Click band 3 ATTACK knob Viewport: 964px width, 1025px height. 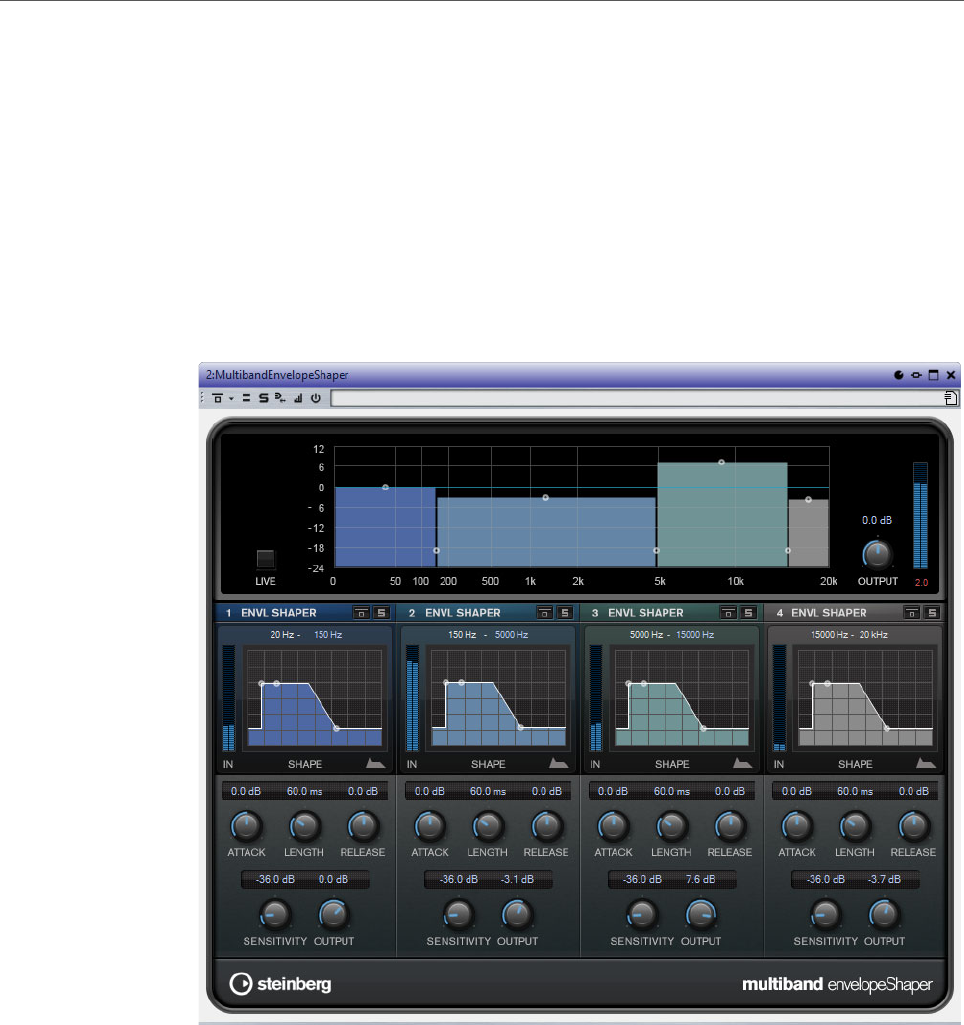point(613,826)
